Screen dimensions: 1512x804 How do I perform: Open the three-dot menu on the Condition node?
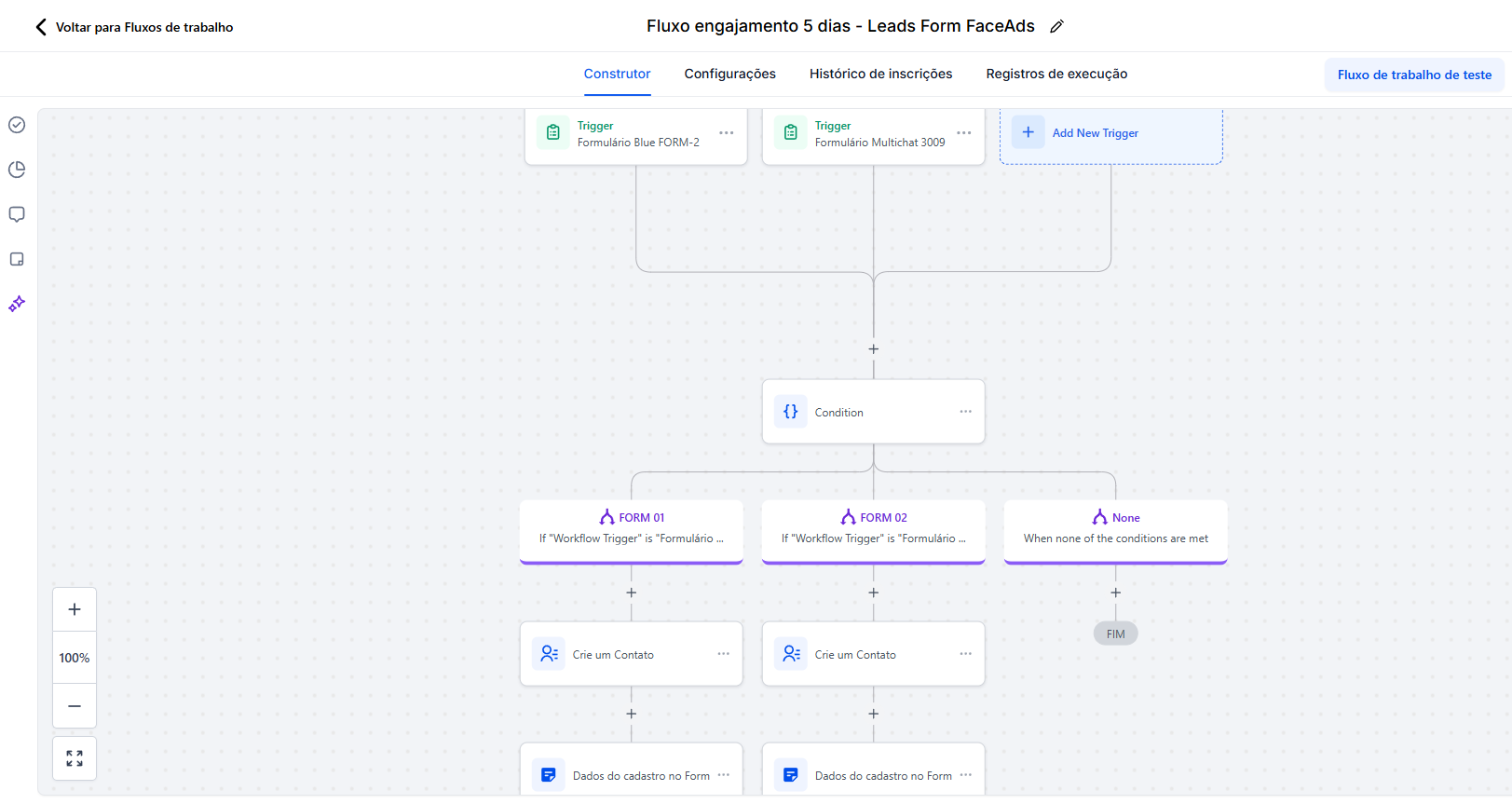pos(965,412)
